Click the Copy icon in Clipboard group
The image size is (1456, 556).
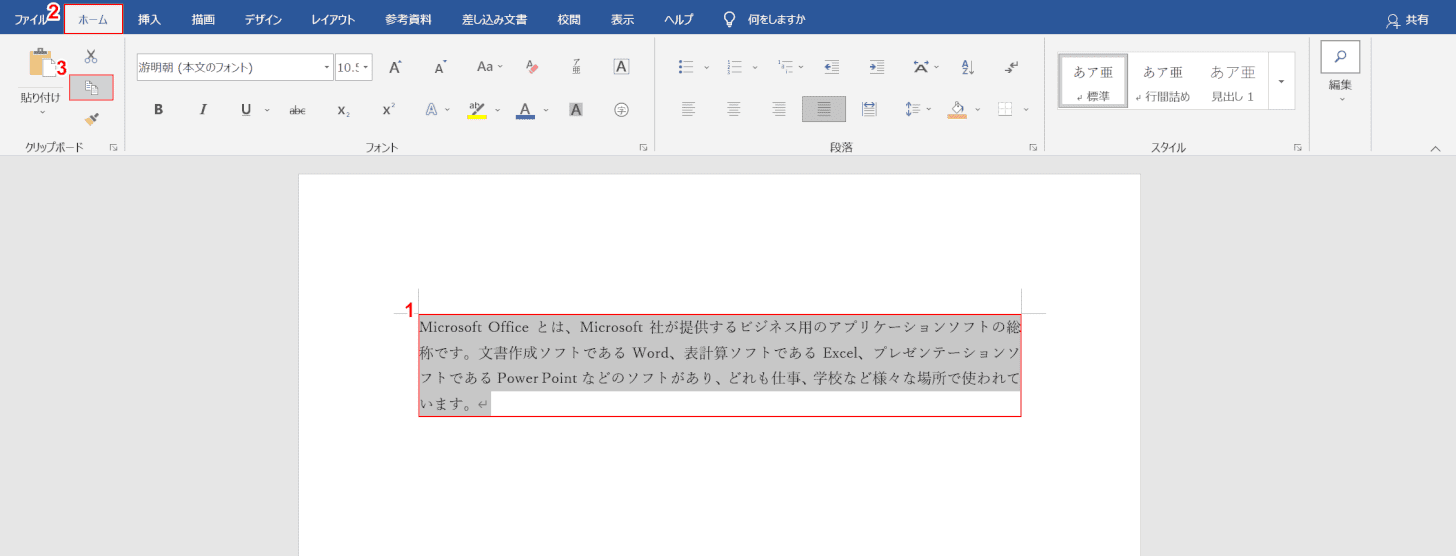[x=91, y=87]
